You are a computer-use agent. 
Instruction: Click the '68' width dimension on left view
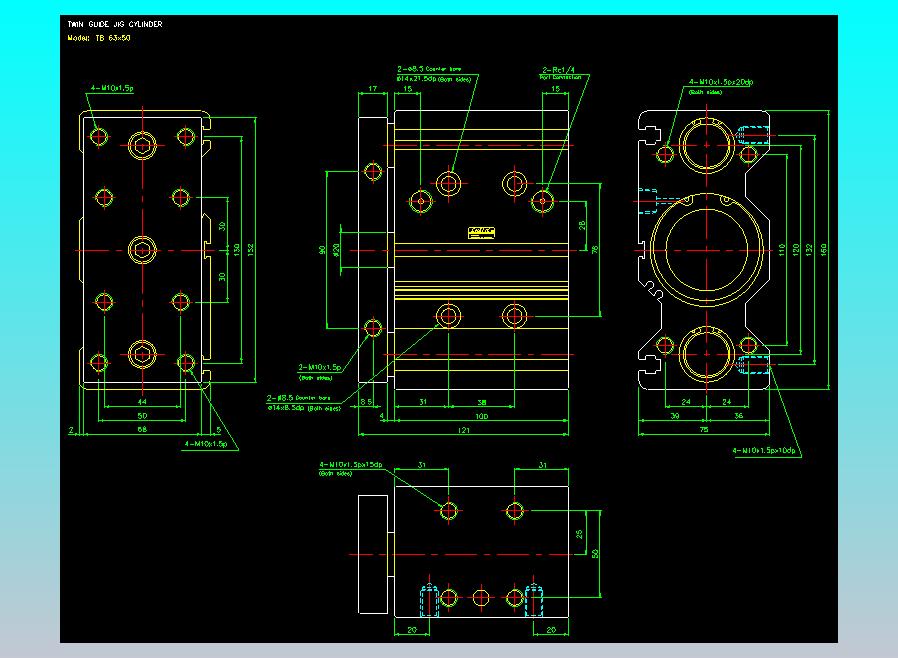click(x=141, y=429)
